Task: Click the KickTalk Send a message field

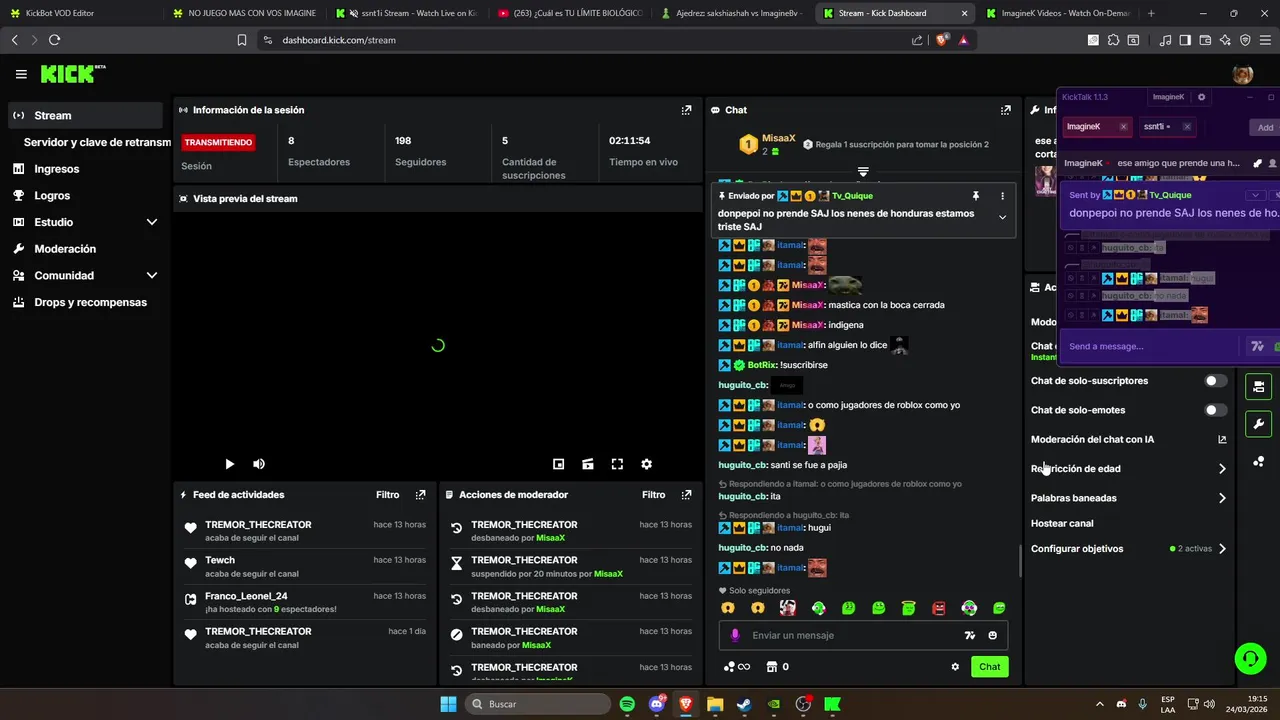Action: 1150,346
